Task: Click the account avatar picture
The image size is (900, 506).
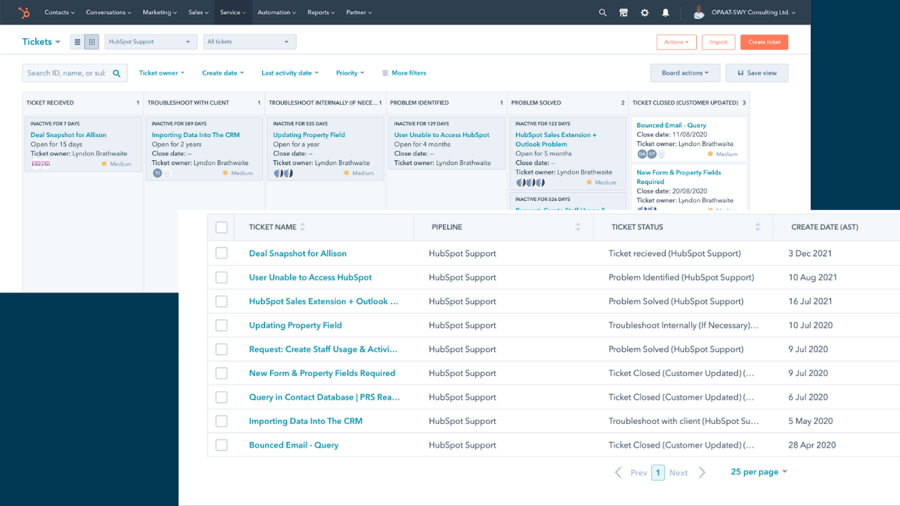Action: [699, 12]
